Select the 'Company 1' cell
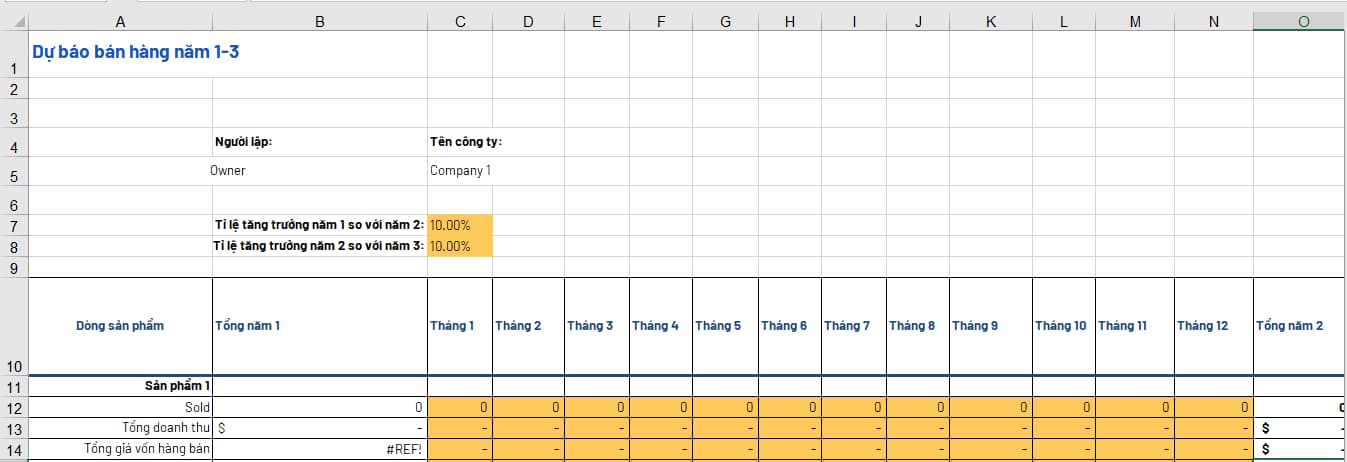 click(460, 171)
